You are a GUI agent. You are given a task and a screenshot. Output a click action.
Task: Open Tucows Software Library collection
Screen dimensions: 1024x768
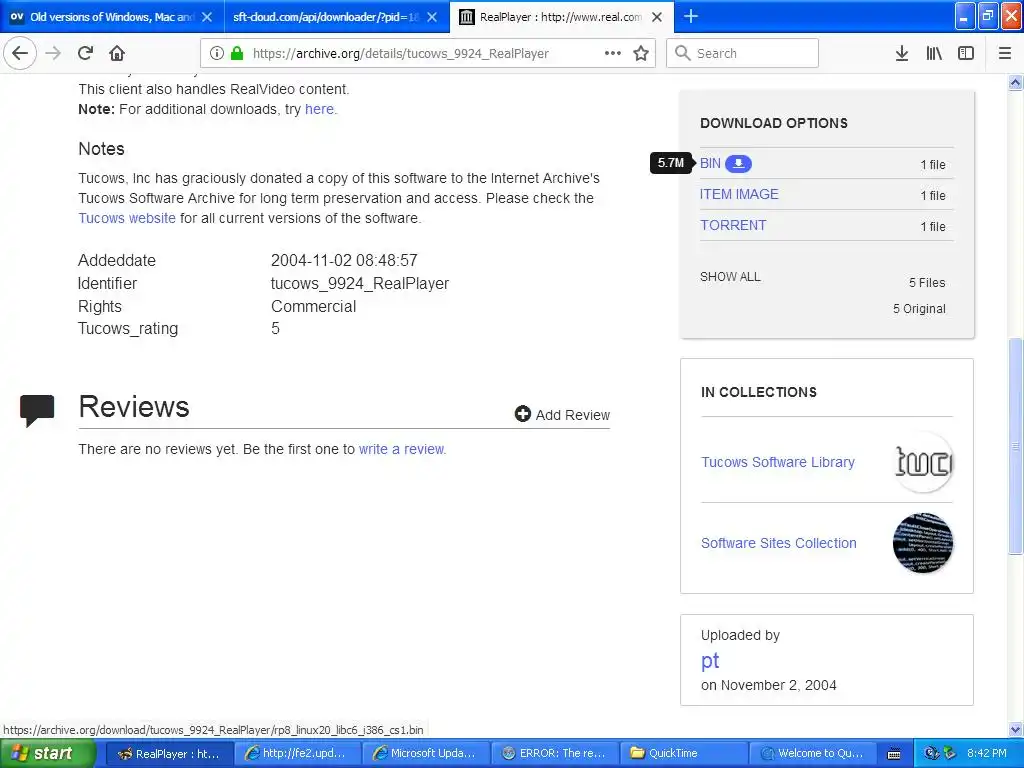click(778, 462)
